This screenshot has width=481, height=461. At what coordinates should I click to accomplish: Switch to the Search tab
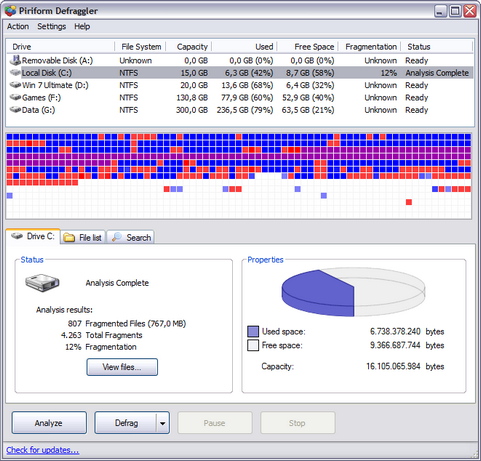coord(131,237)
